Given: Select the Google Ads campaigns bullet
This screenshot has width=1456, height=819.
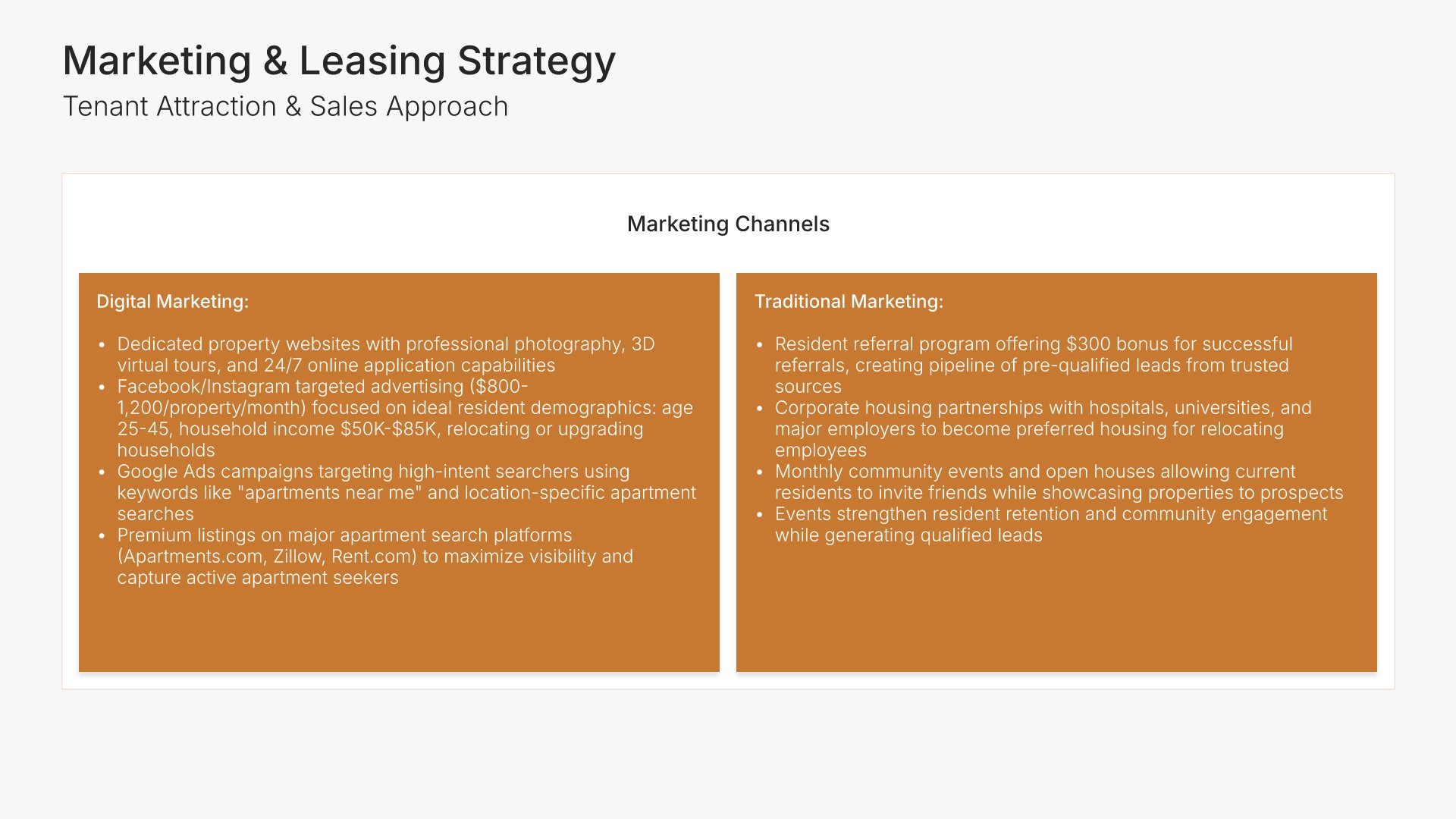Looking at the screenshot, I should point(406,492).
